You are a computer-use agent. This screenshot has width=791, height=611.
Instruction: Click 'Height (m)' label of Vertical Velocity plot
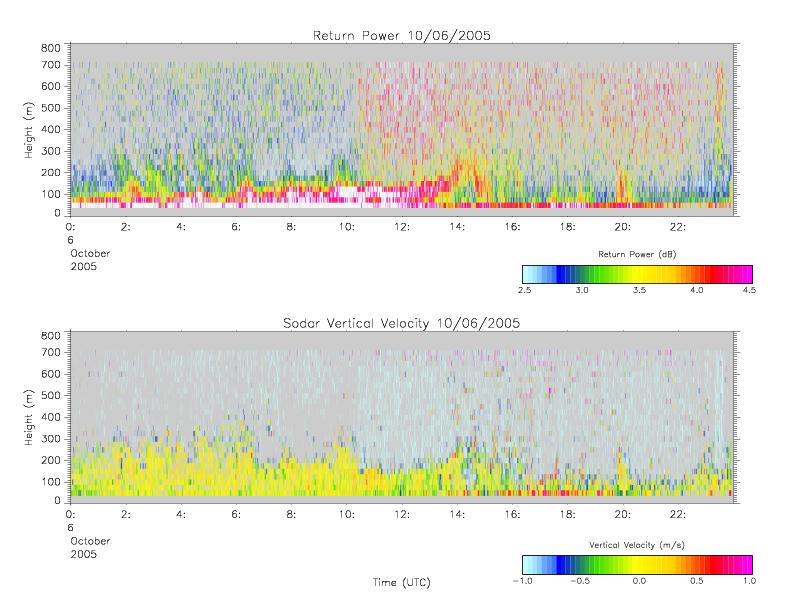pyautogui.click(x=29, y=418)
